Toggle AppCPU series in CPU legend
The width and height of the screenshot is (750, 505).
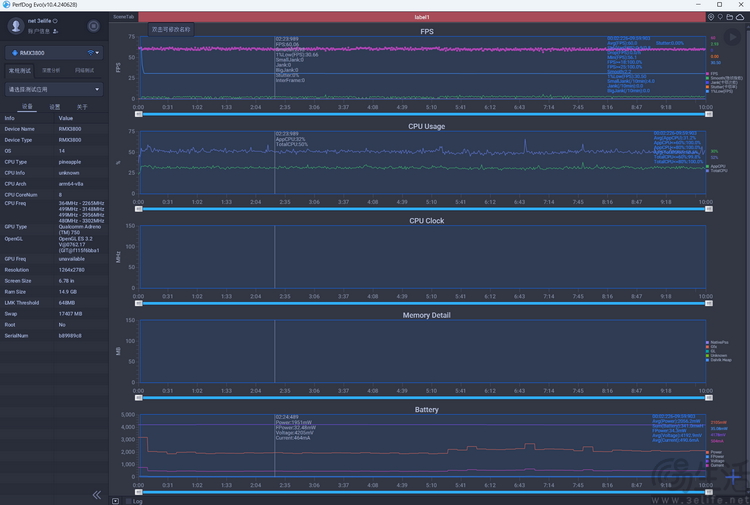pyautogui.click(x=716, y=166)
